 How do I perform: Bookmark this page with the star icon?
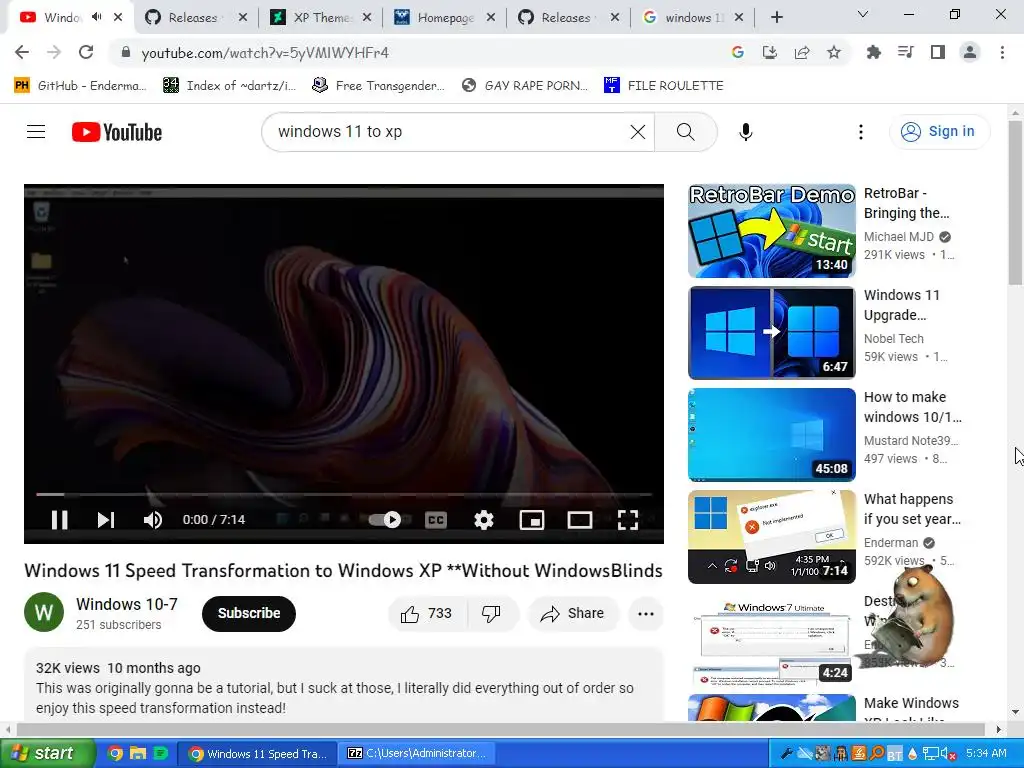pyautogui.click(x=834, y=52)
